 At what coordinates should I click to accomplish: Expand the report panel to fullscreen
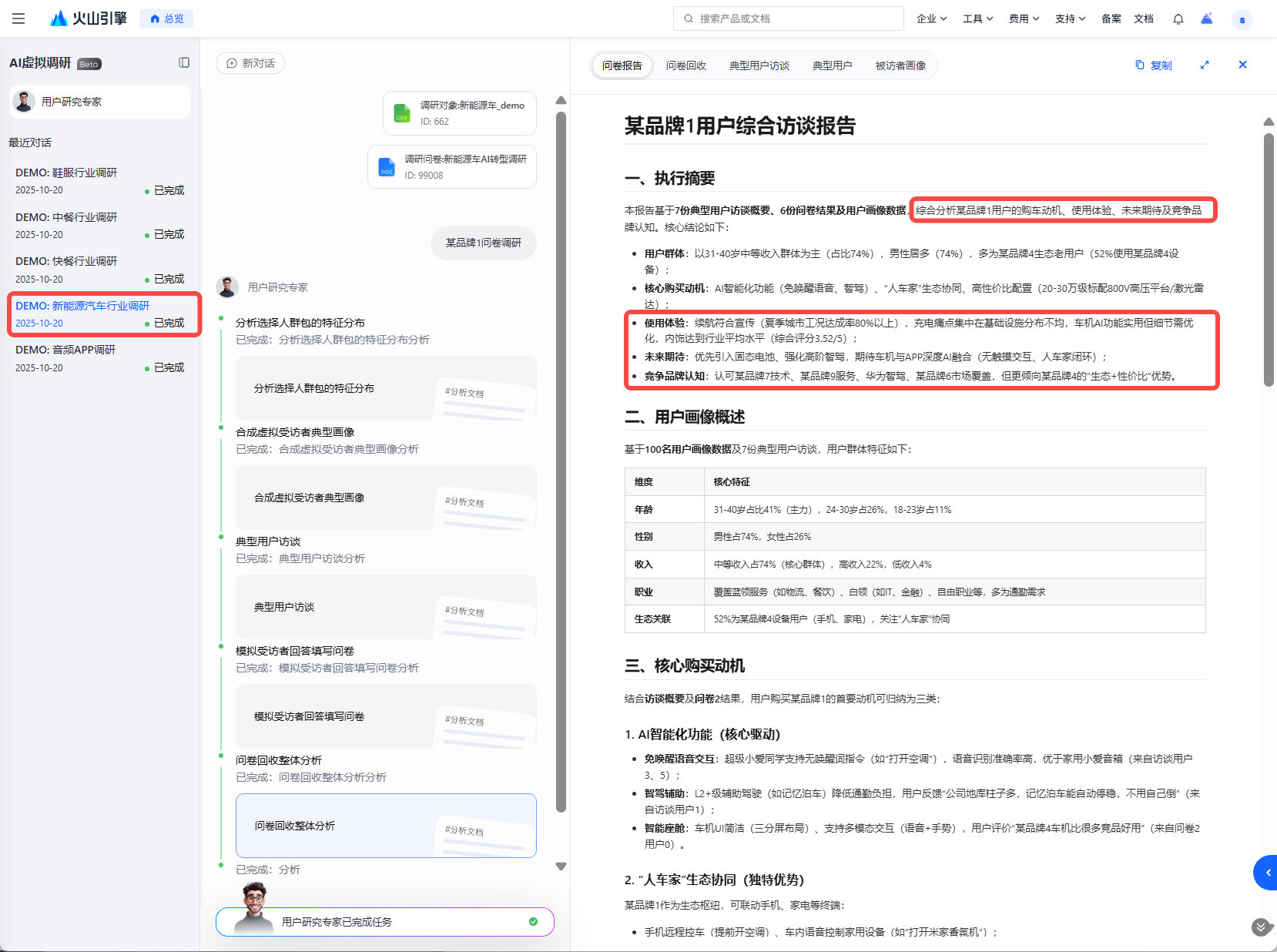tap(1205, 65)
